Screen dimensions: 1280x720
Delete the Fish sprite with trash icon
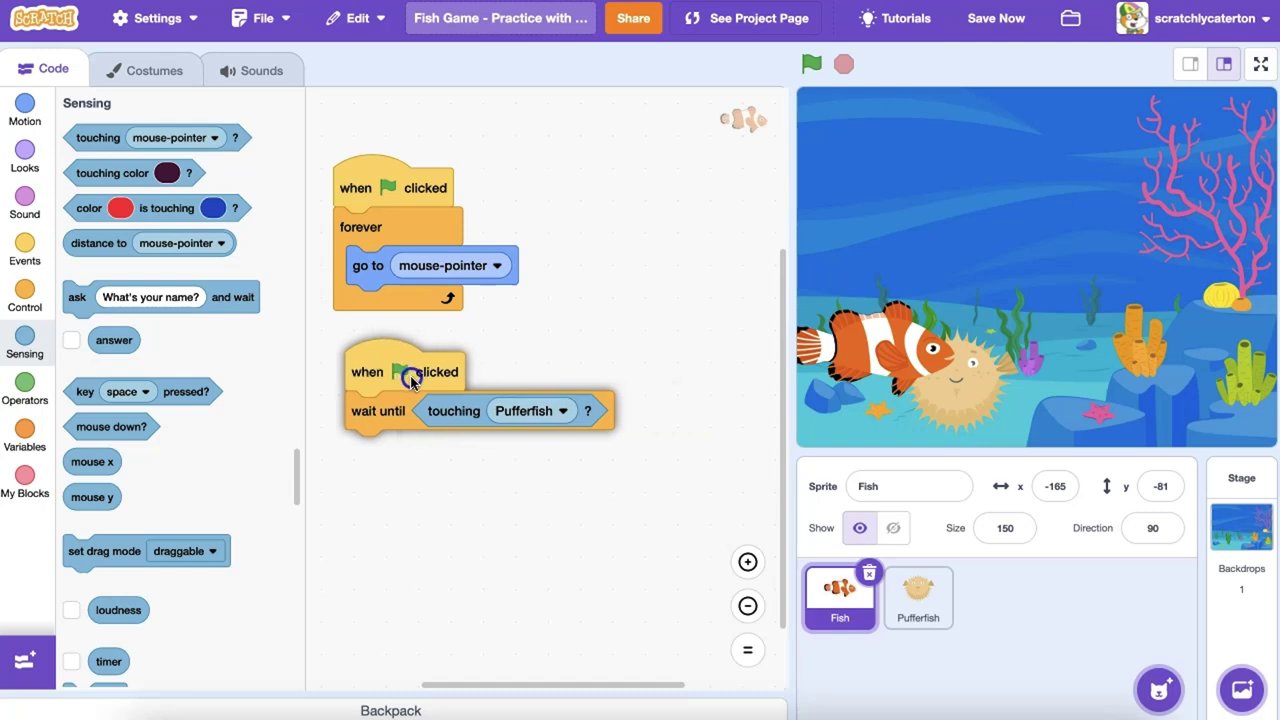869,573
